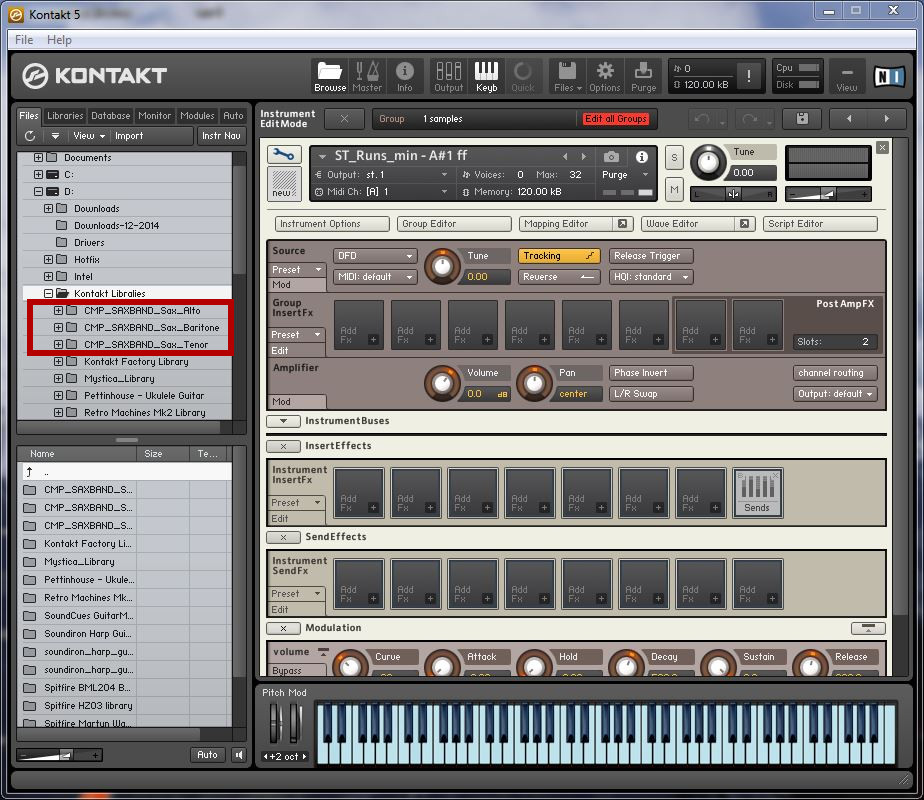Open the MIDI: default dropdown
The width and height of the screenshot is (924, 800).
click(375, 277)
